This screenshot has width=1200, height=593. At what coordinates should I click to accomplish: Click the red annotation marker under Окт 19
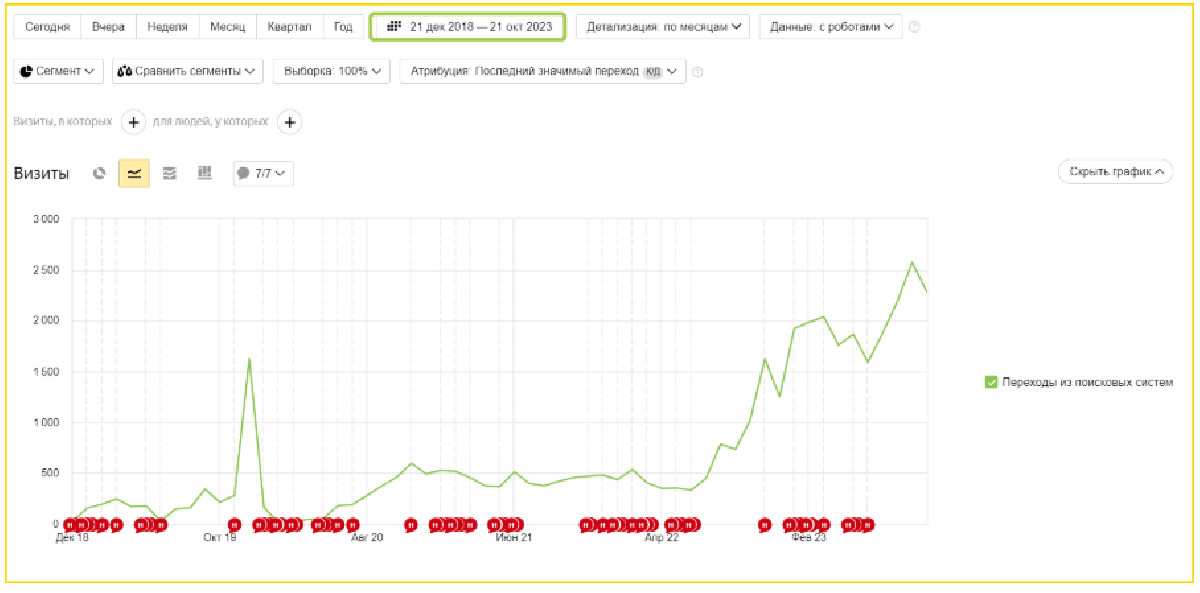pos(235,524)
